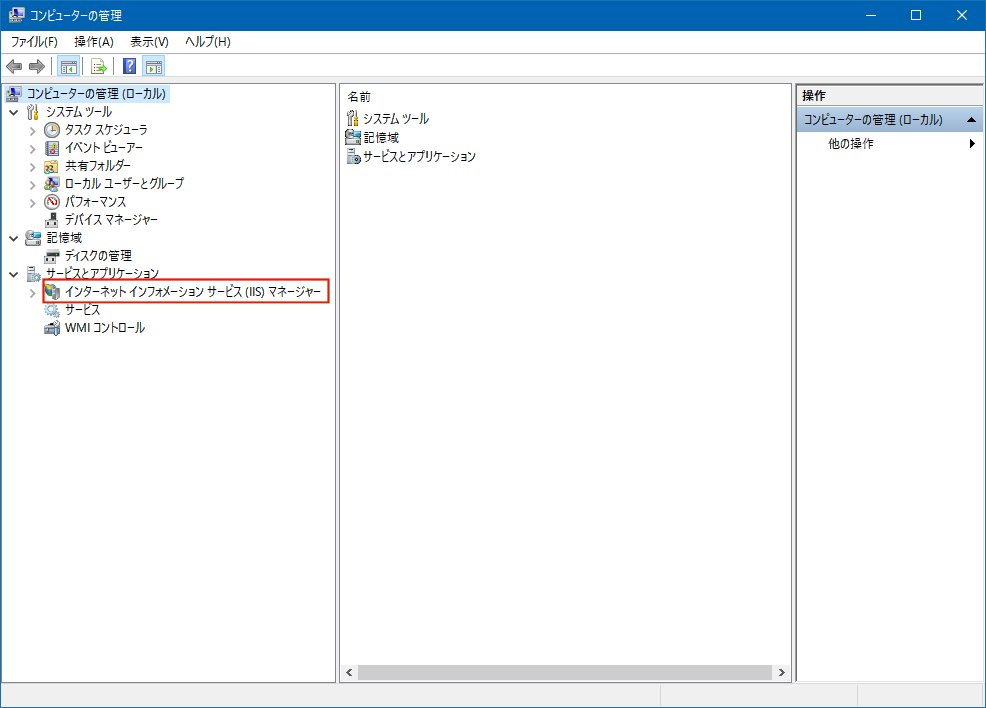Click the 共有フォルダー folder icon
The height and width of the screenshot is (708, 986).
pyautogui.click(x=52, y=167)
